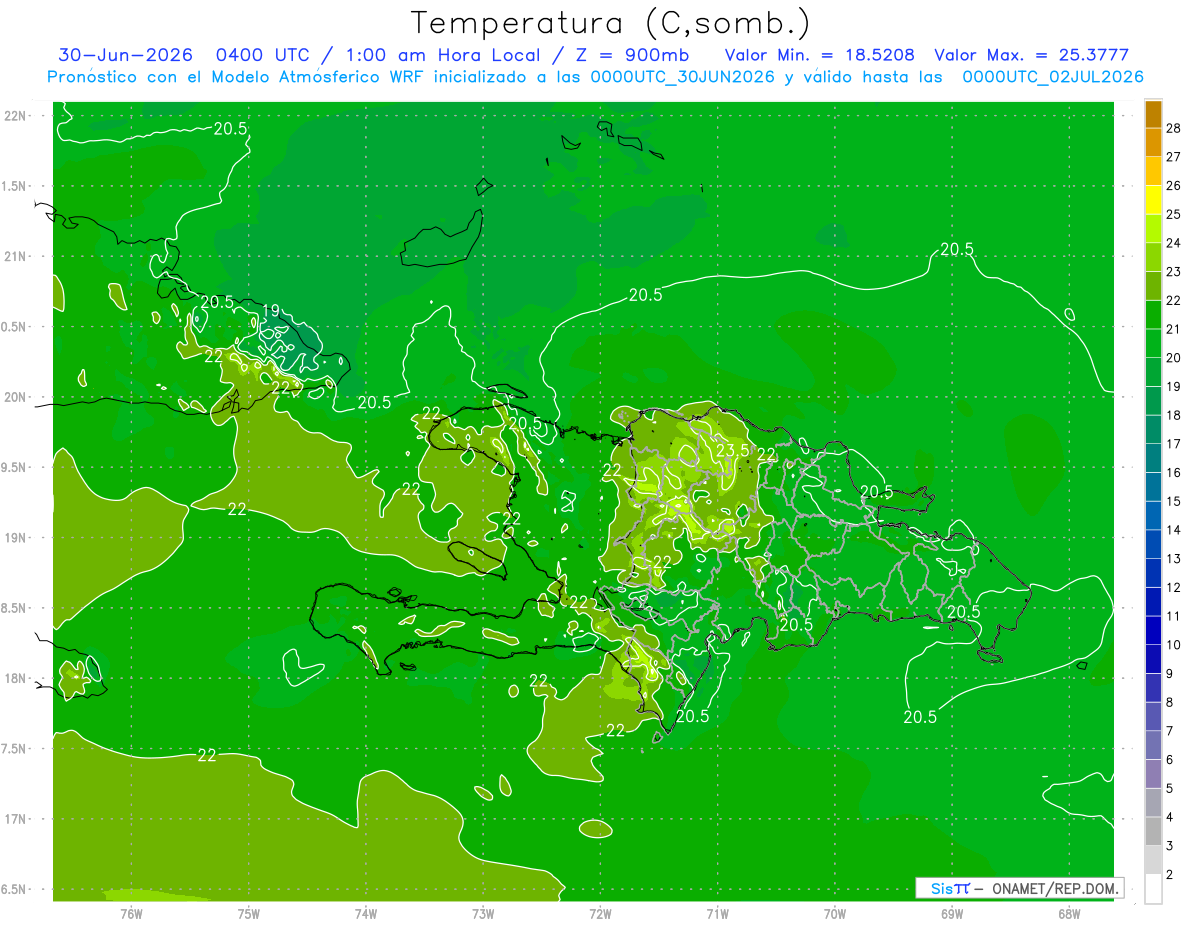Pick the legend swatch between 22 and 23

pyautogui.click(x=1153, y=286)
